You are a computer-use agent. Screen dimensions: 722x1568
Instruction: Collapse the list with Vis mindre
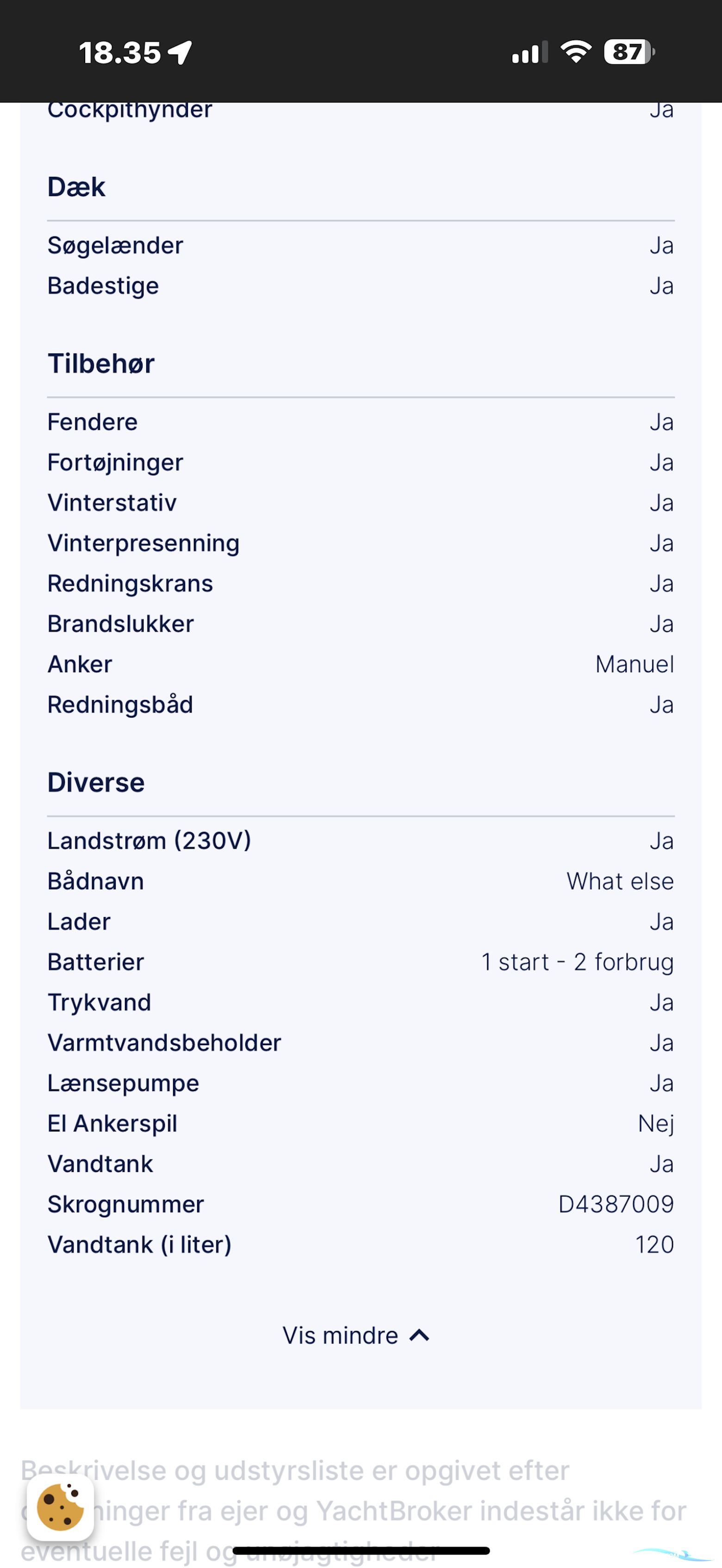point(341,1335)
